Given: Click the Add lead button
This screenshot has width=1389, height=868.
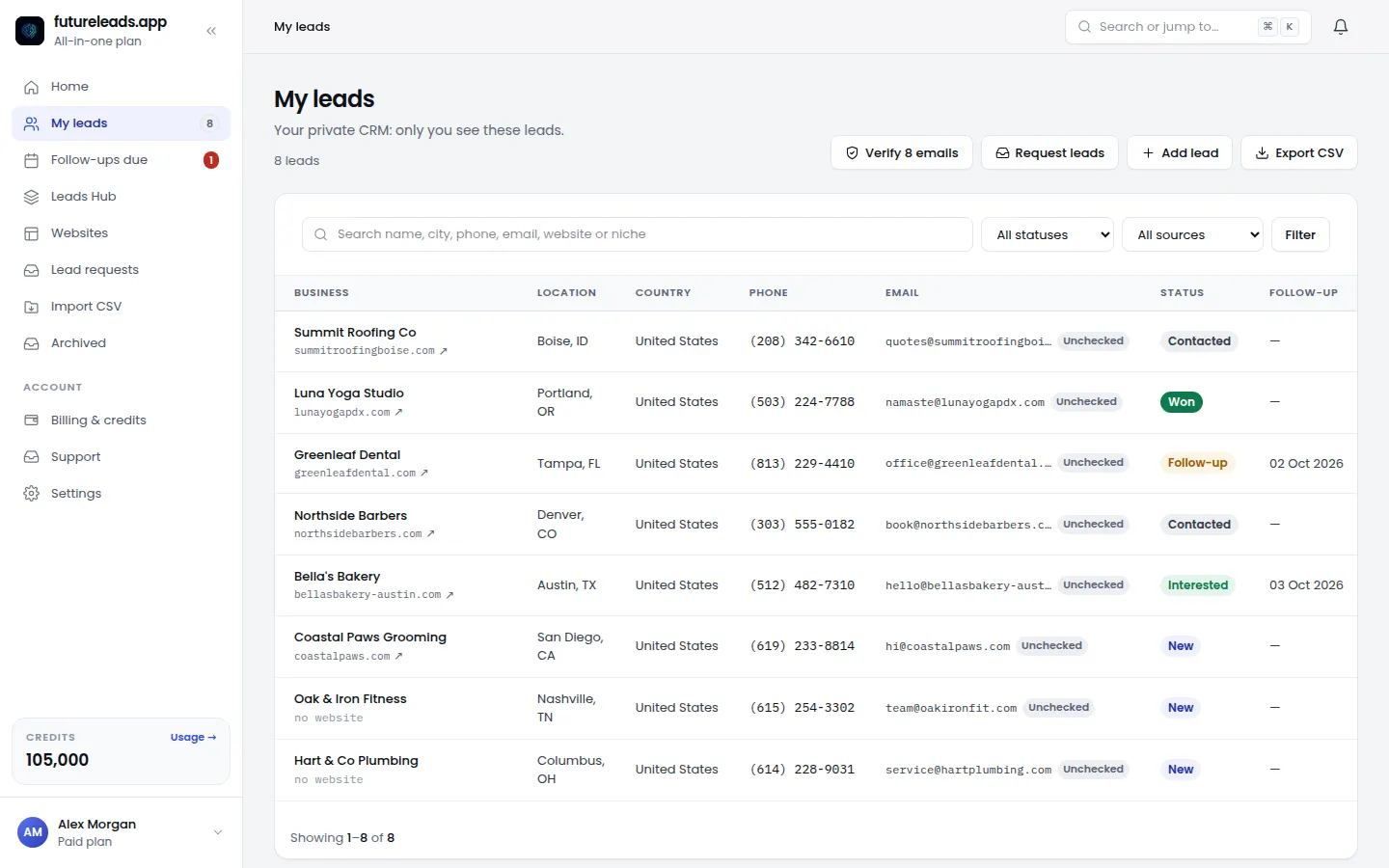Looking at the screenshot, I should click(1180, 152).
